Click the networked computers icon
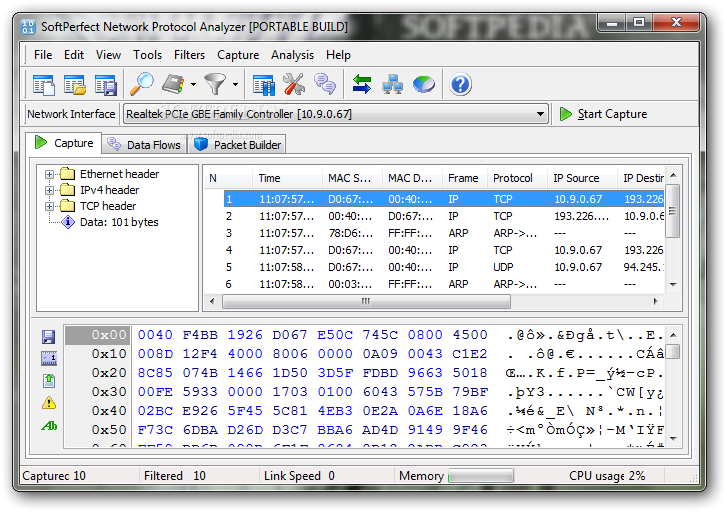 click(392, 85)
